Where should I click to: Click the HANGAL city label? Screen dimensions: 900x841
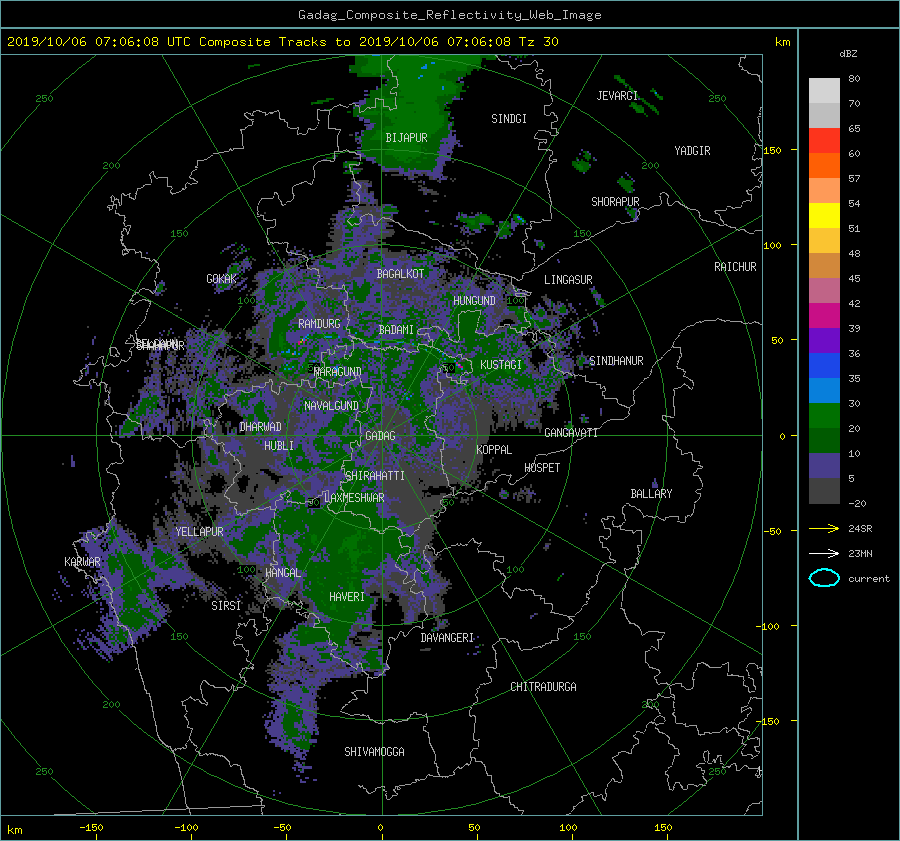[x=282, y=573]
